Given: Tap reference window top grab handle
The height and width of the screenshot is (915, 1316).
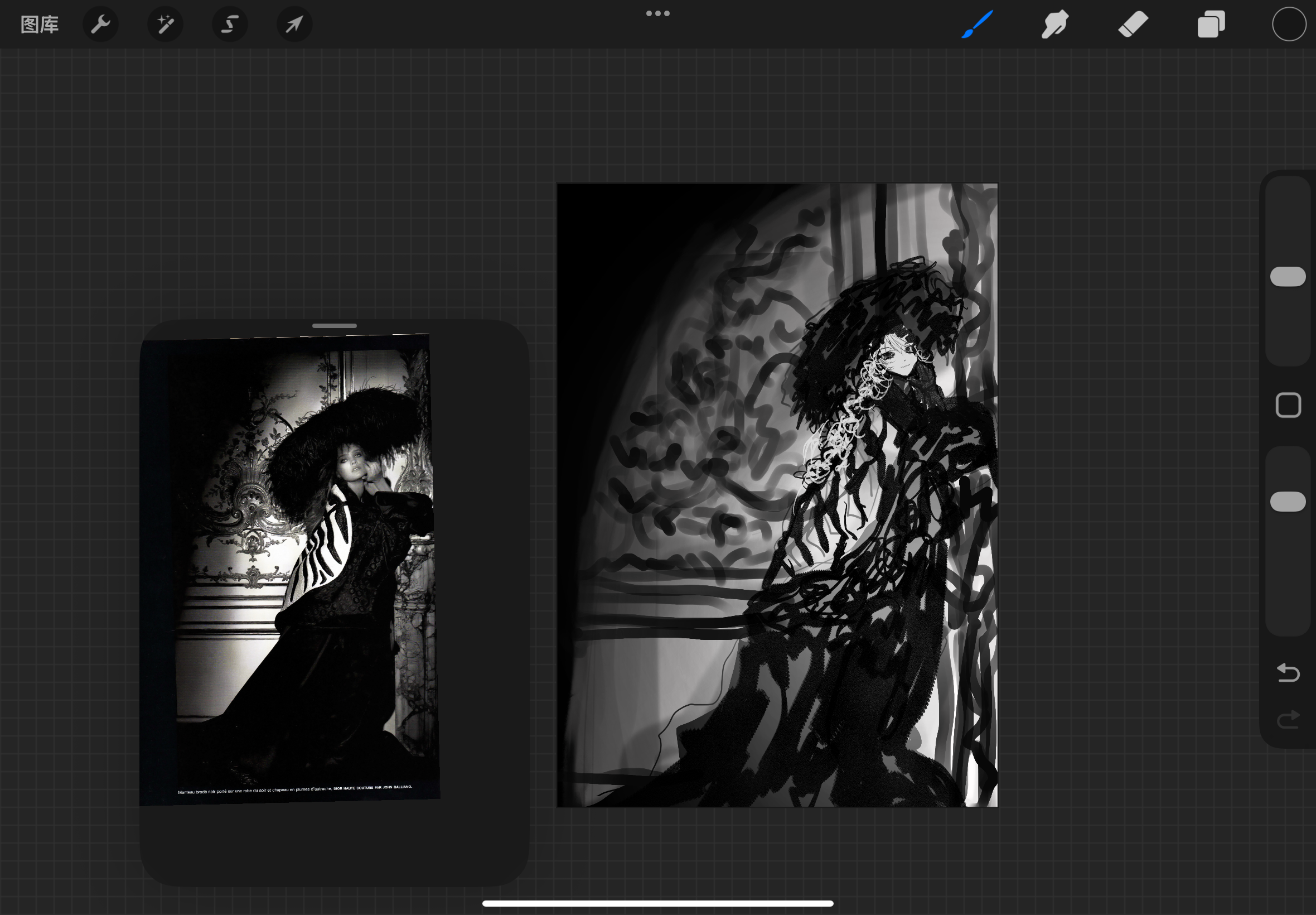Looking at the screenshot, I should coord(334,326).
